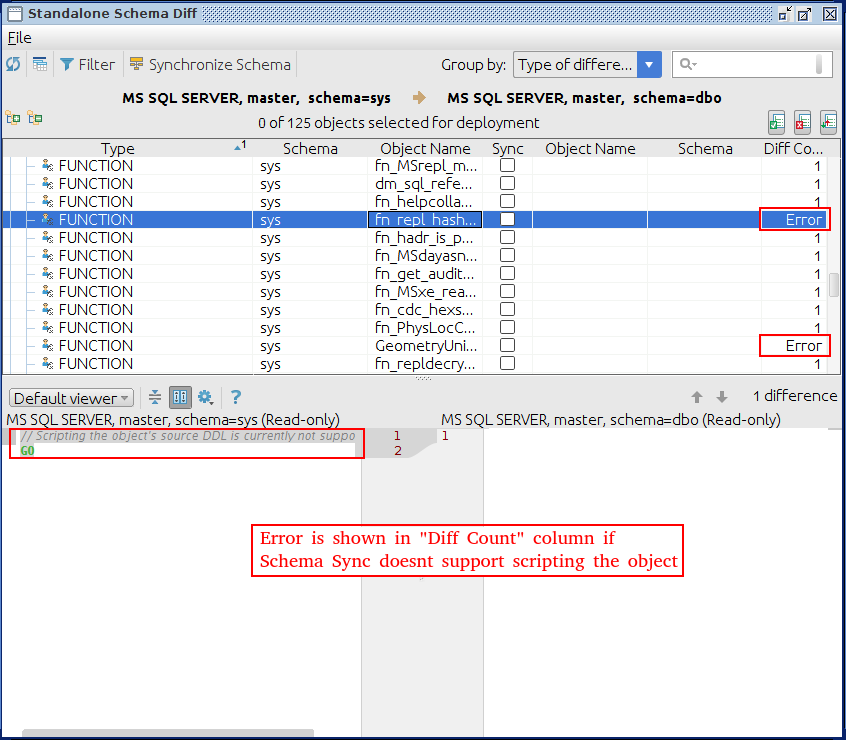846x740 pixels.
Task: Sort by the Type column header
Action: (118, 148)
